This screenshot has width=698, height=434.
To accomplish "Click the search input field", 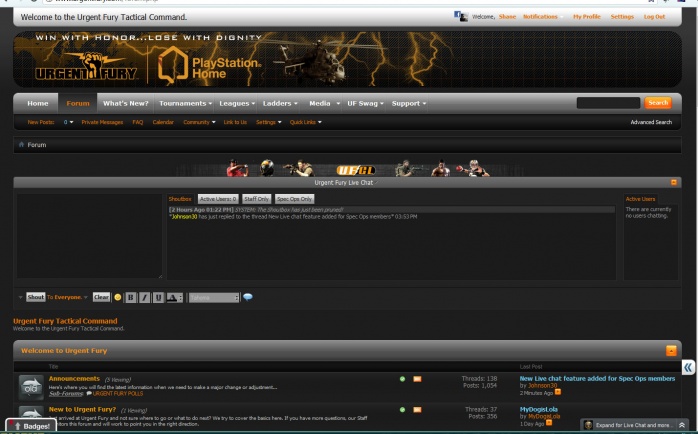I will pyautogui.click(x=607, y=103).
